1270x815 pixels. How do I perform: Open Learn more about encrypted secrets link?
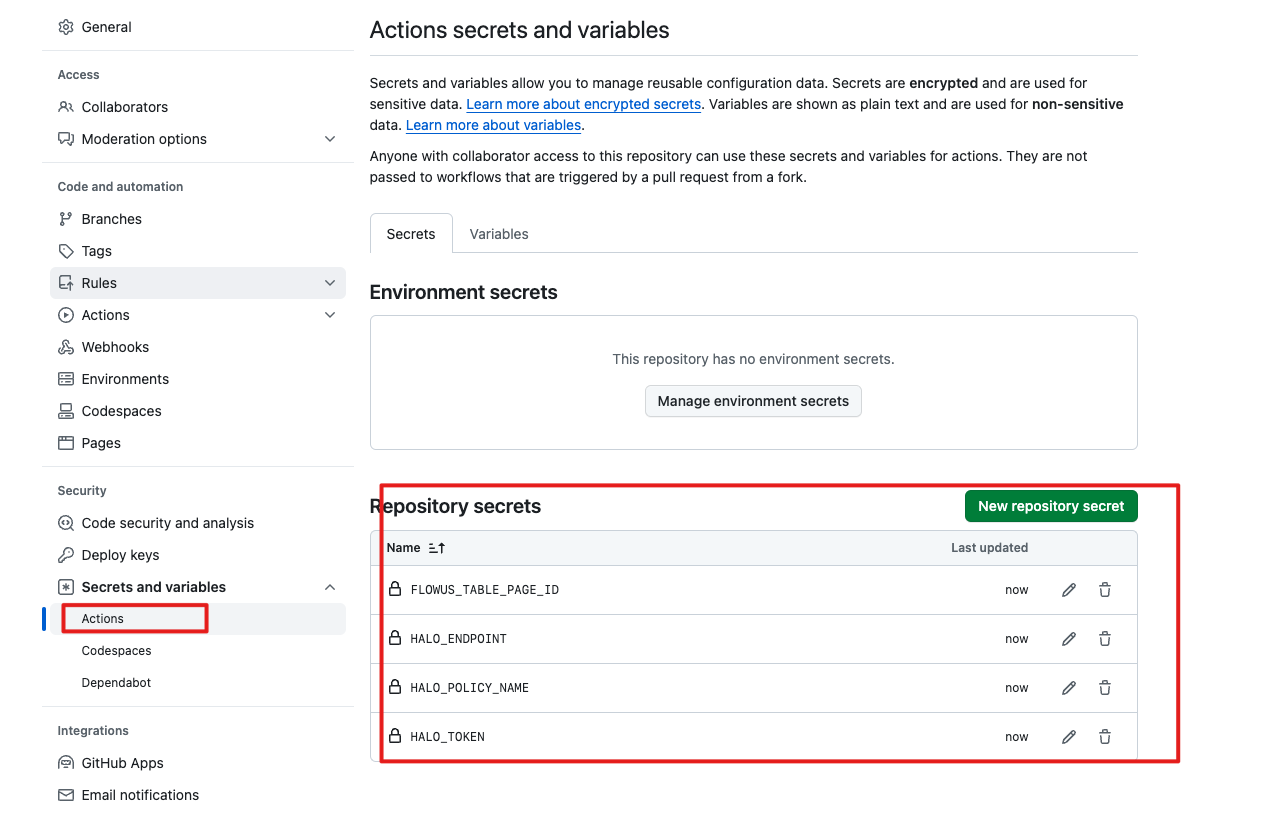click(x=583, y=104)
